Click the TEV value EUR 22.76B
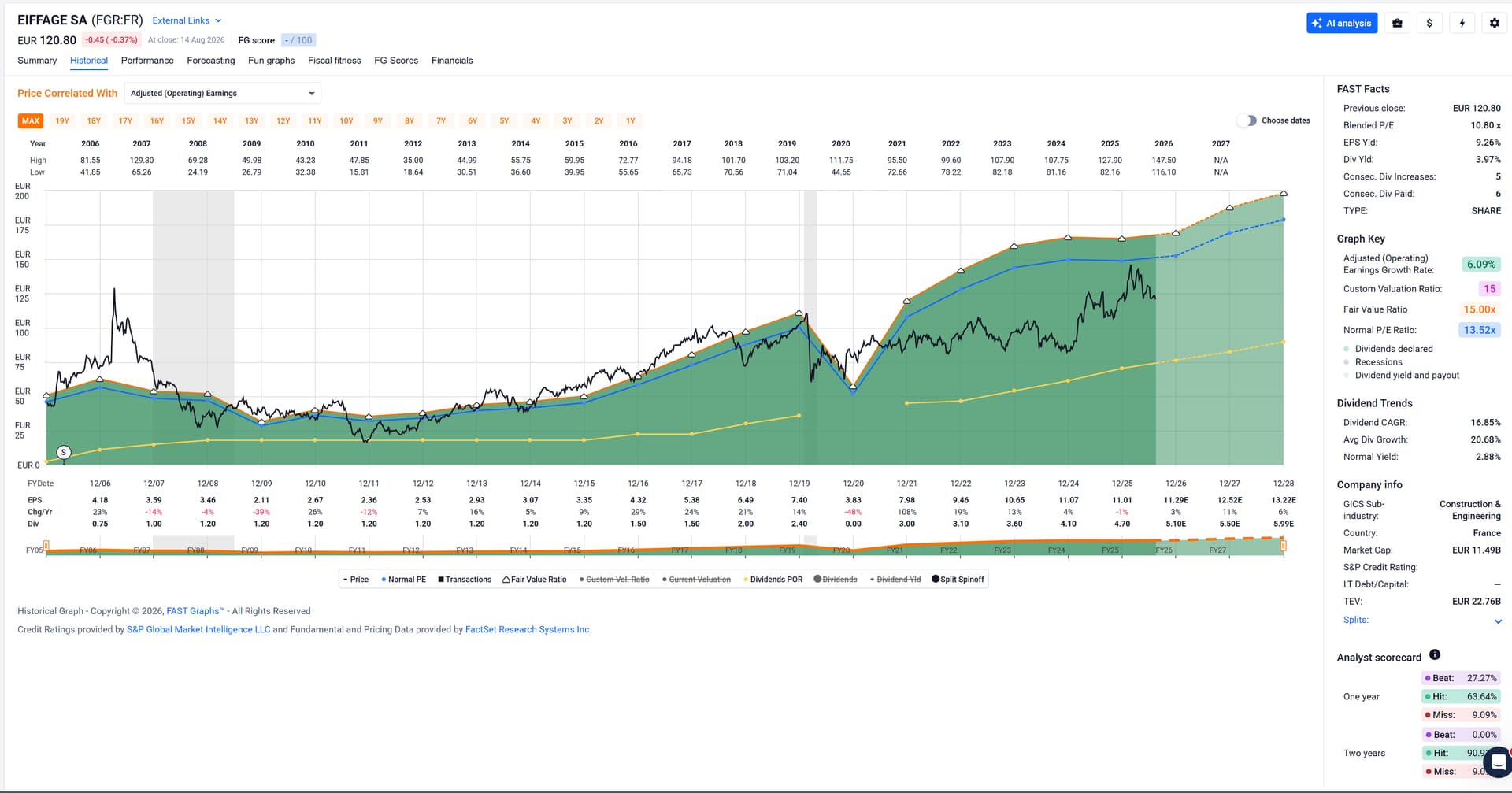This screenshot has width=1512, height=793. pos(1477,602)
